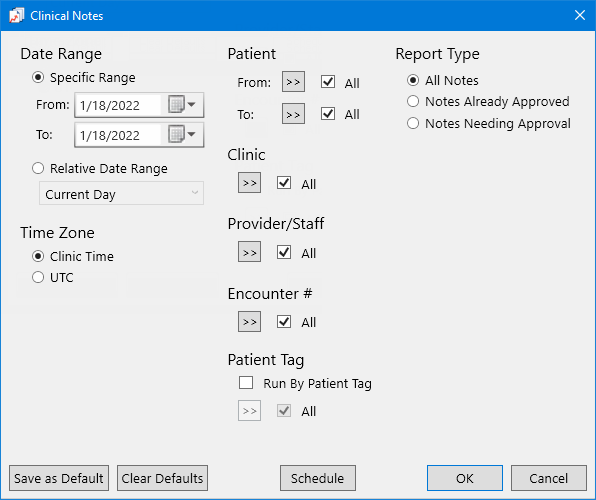Open the From date calendar picker
This screenshot has width=596, height=500.
pos(182,105)
